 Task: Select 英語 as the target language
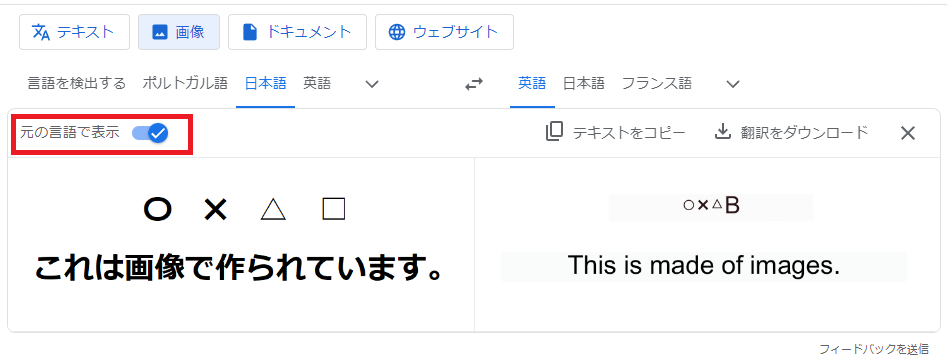(x=532, y=83)
